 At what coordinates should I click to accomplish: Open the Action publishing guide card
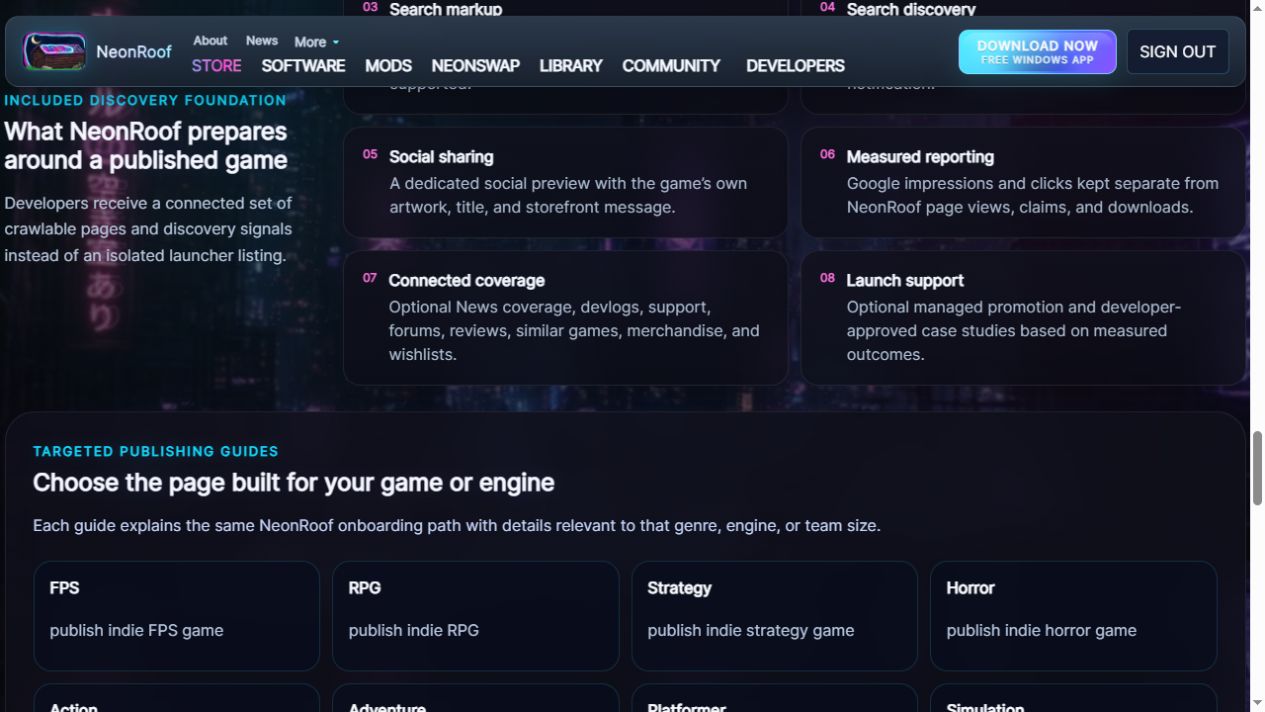(x=176, y=698)
